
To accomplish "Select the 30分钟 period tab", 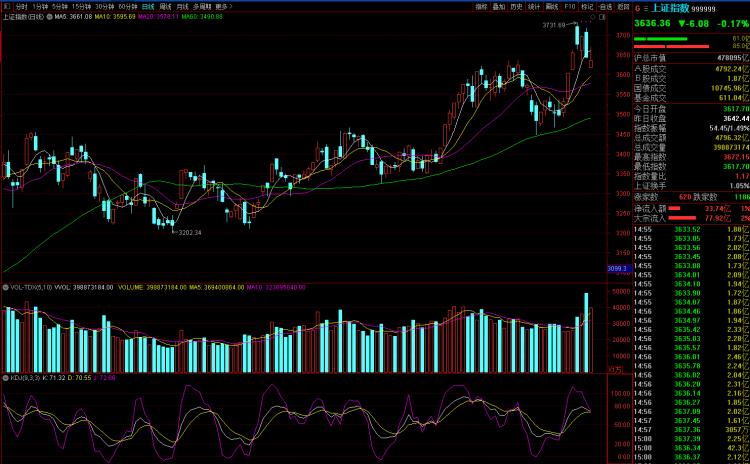I will [104, 7].
